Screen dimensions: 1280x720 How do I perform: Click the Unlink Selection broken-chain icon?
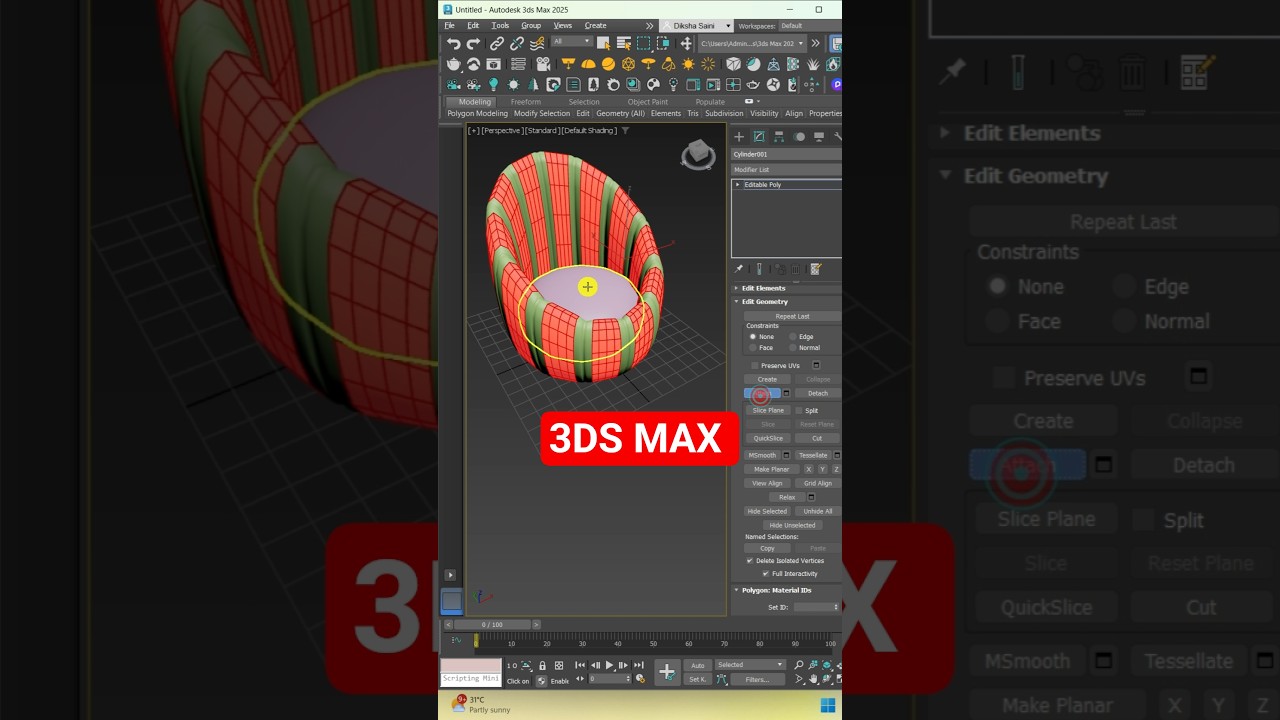tap(517, 43)
